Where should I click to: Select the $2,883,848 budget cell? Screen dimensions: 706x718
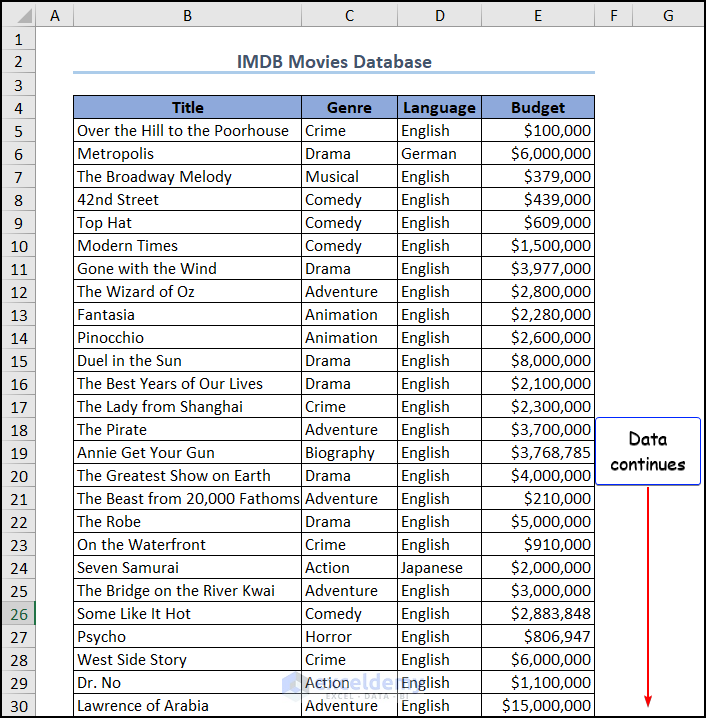(x=538, y=614)
